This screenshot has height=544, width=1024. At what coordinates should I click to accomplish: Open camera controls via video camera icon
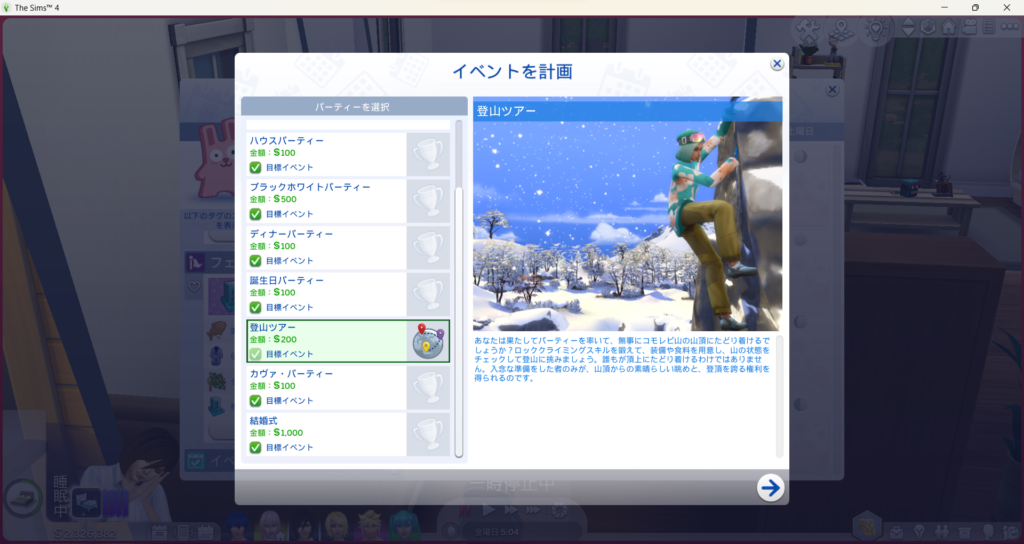coord(970,27)
